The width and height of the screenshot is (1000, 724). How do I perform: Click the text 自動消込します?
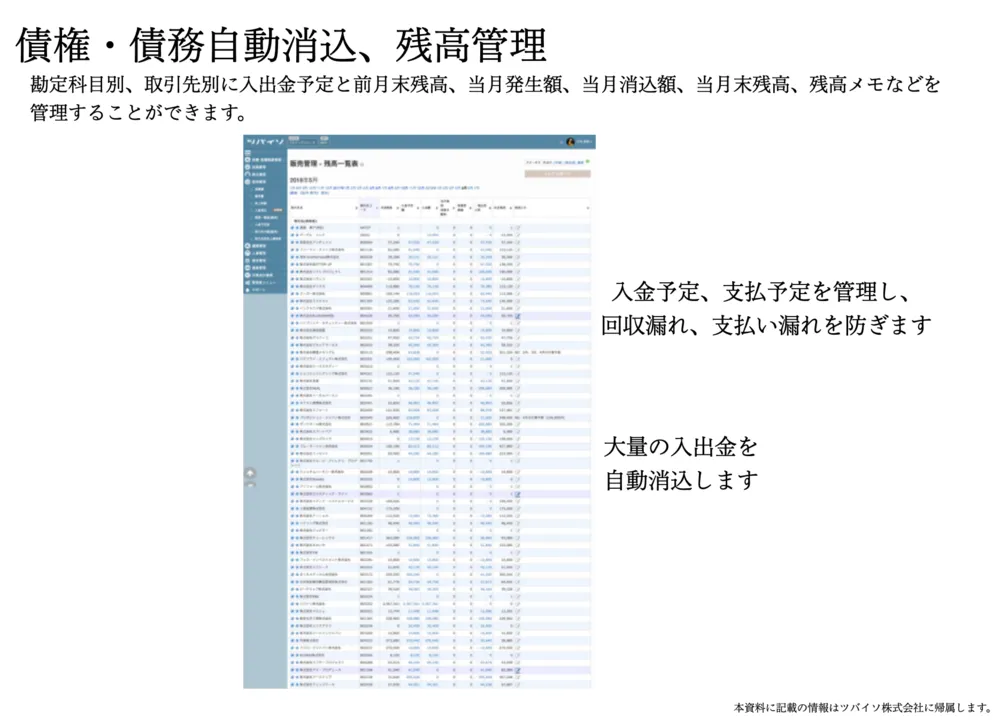click(x=681, y=480)
